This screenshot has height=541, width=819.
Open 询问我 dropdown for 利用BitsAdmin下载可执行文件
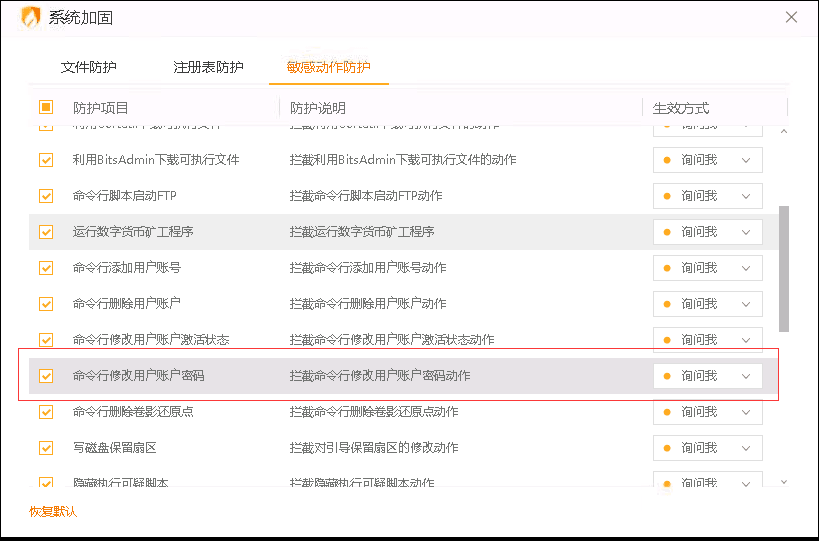click(708, 160)
